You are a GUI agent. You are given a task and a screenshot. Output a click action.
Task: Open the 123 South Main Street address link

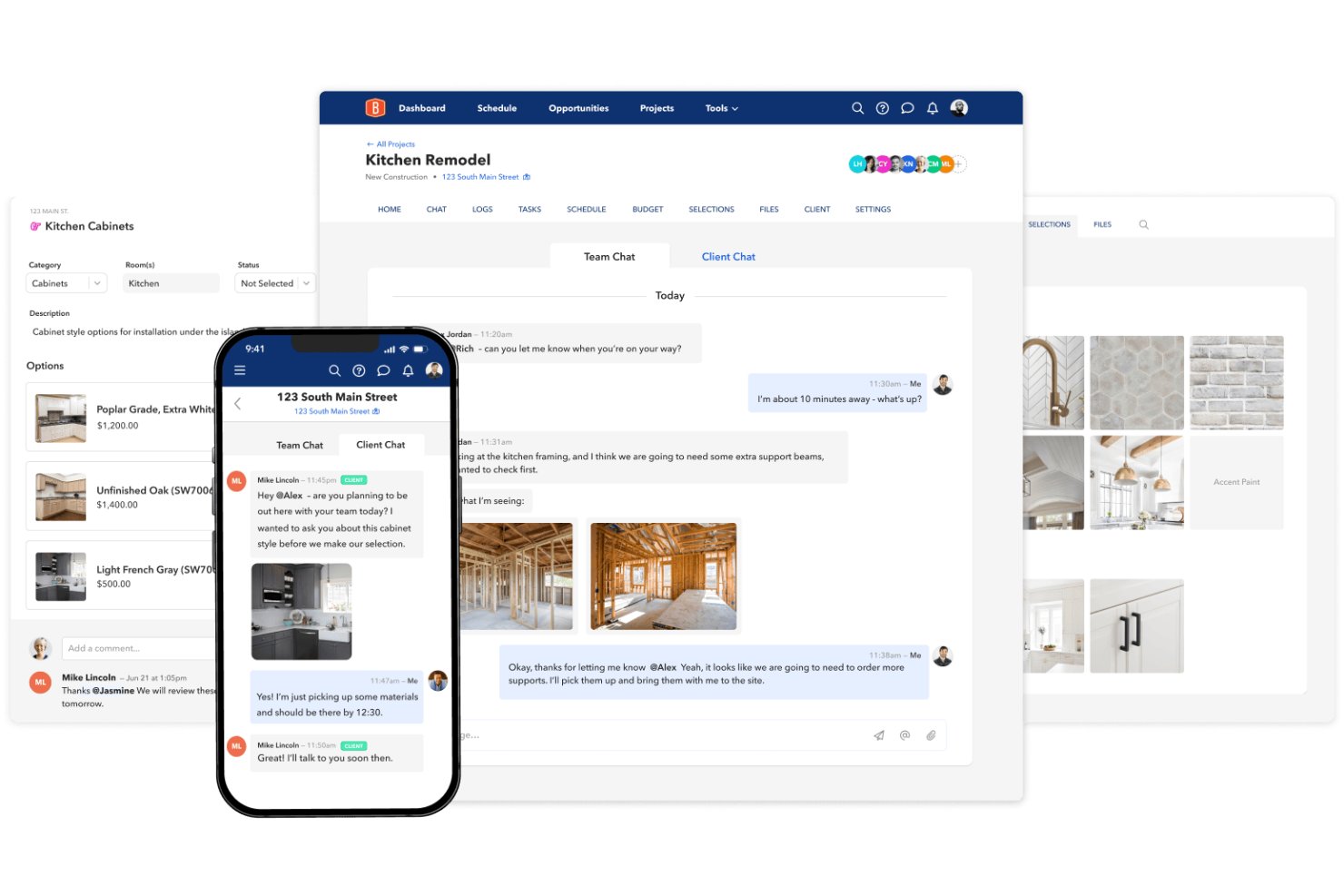pyautogui.click(x=480, y=177)
